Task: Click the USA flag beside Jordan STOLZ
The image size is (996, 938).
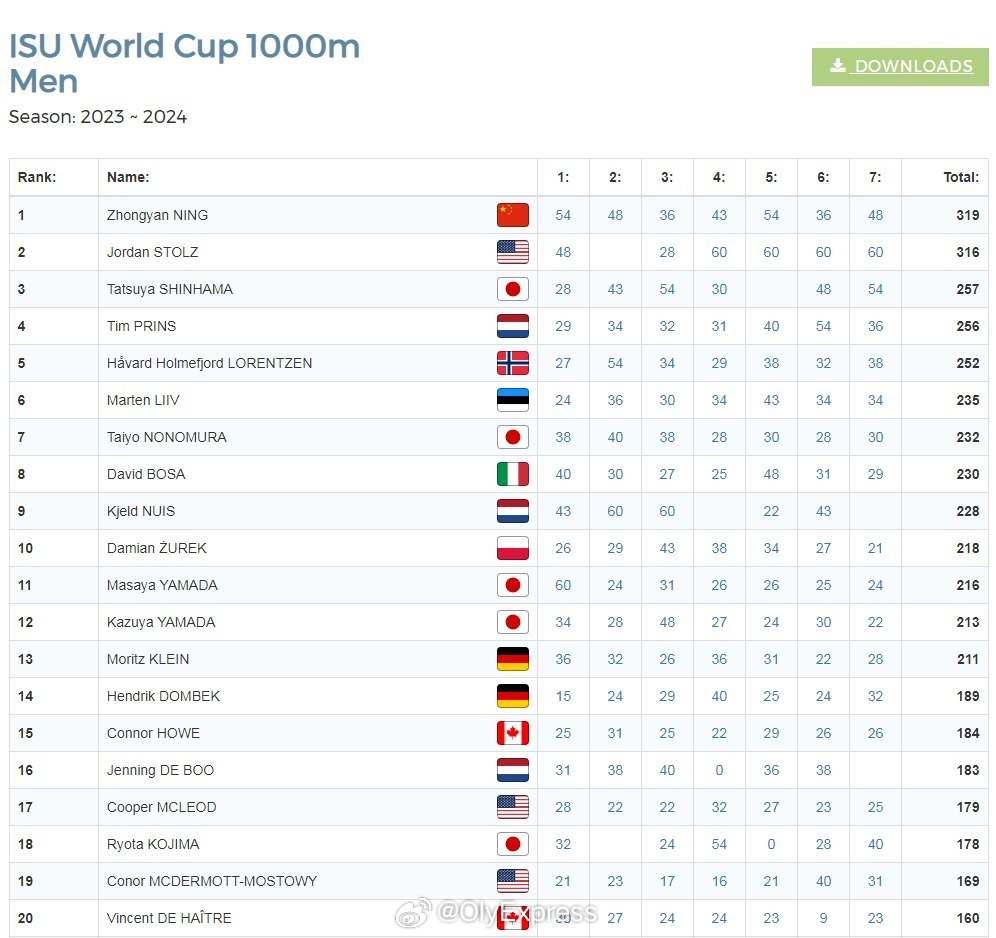Action: point(512,252)
